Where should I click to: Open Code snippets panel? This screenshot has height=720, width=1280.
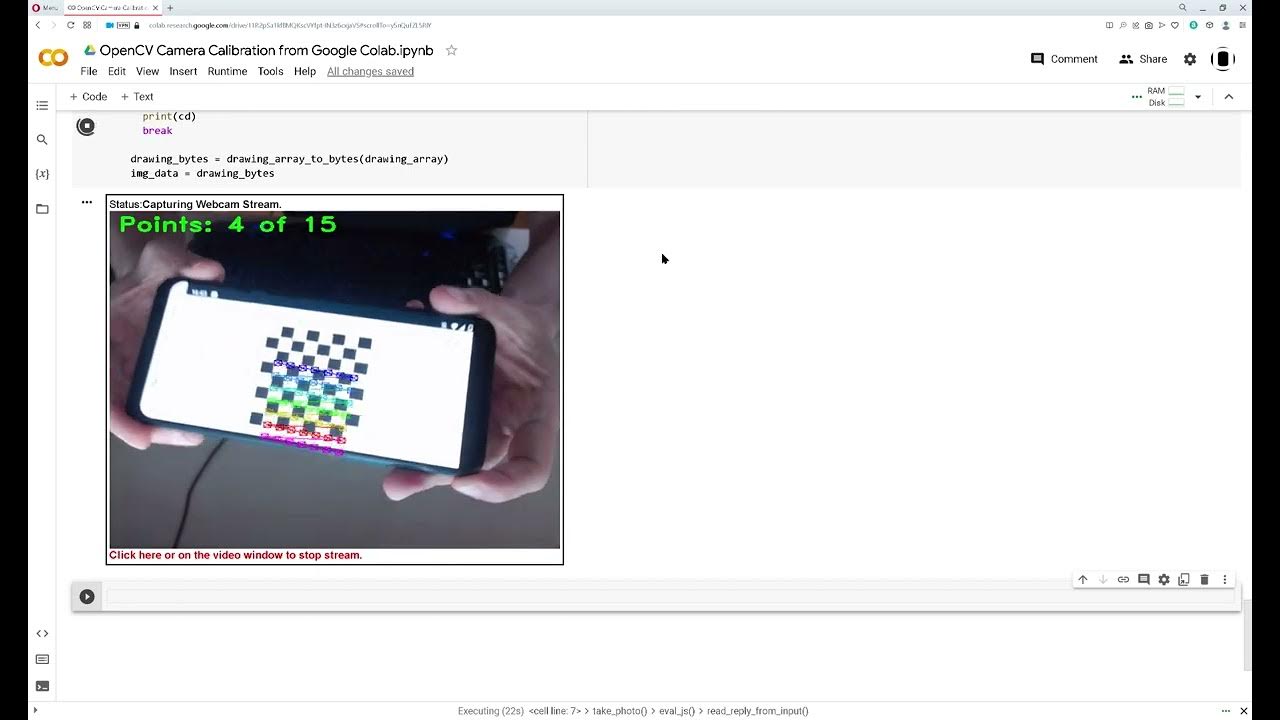[42, 633]
